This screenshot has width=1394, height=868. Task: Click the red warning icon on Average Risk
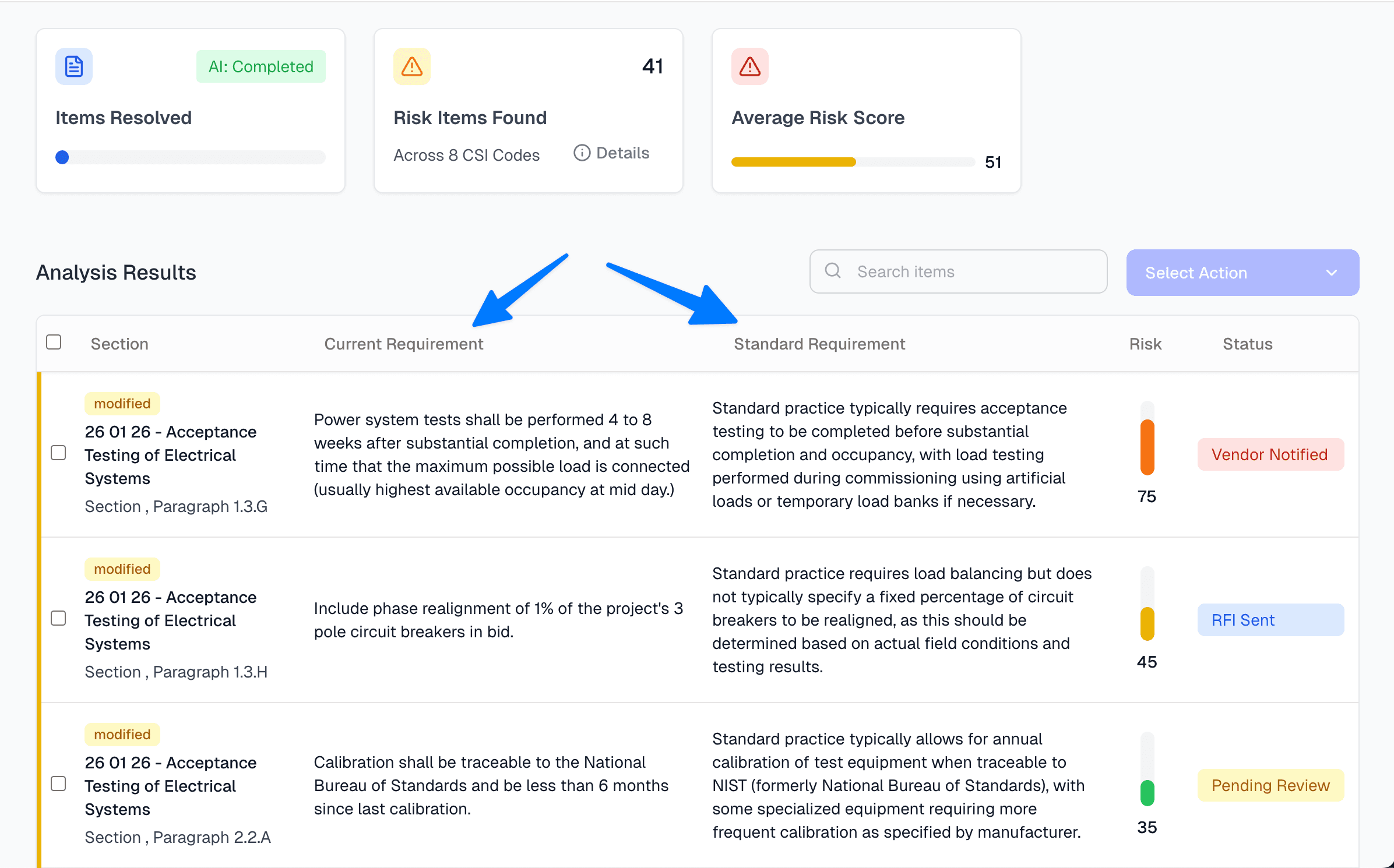tap(750, 66)
